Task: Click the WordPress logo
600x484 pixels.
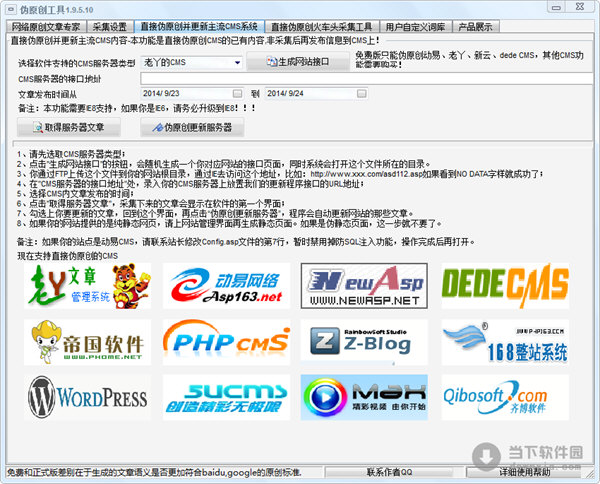Action: coord(88,398)
